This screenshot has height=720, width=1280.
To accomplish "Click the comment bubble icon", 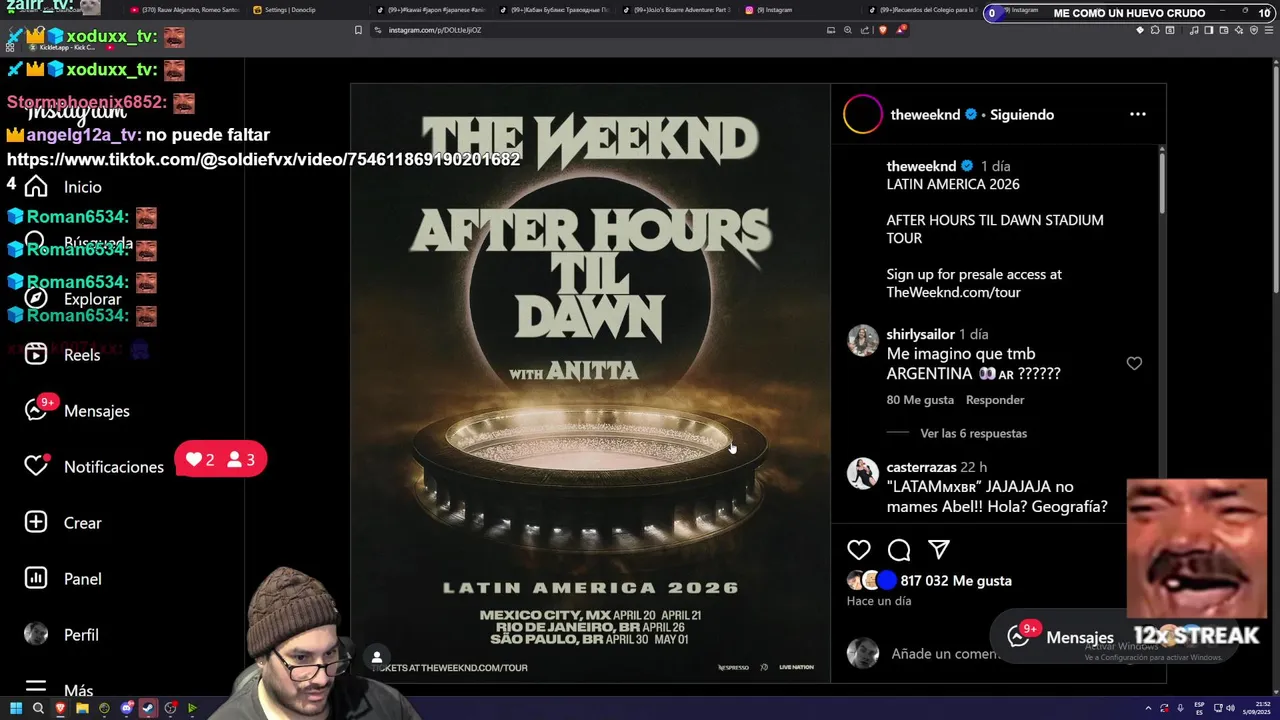I will click(899, 550).
